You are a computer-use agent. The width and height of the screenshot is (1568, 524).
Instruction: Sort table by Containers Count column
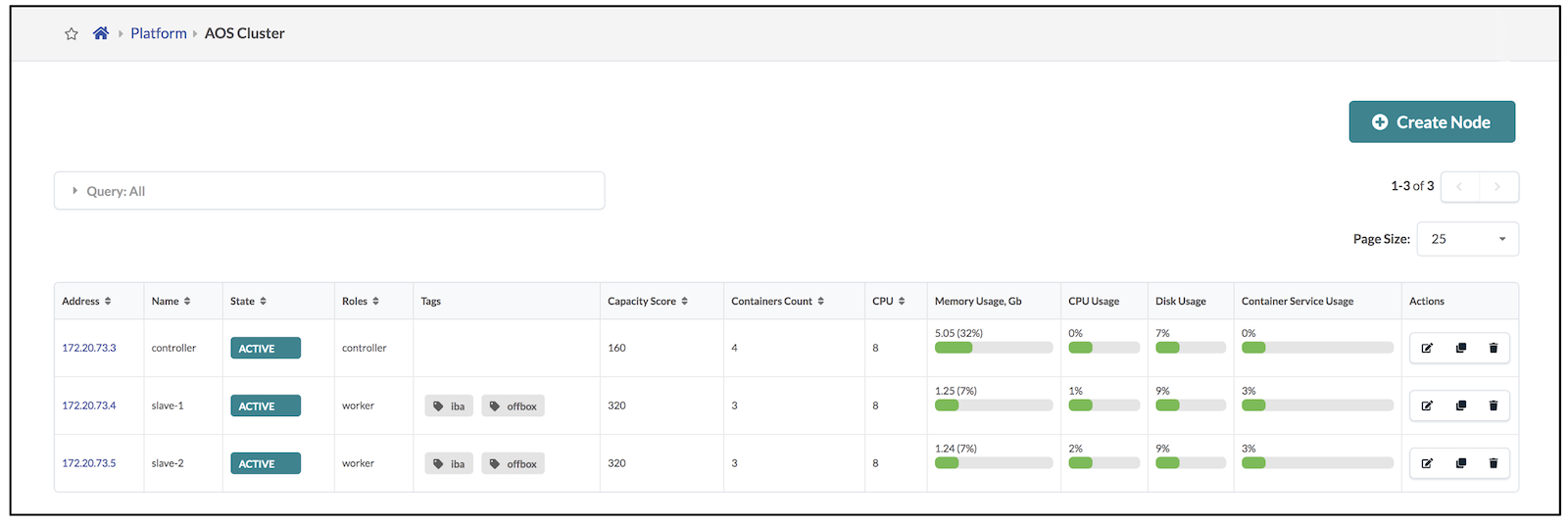pyautogui.click(x=778, y=301)
